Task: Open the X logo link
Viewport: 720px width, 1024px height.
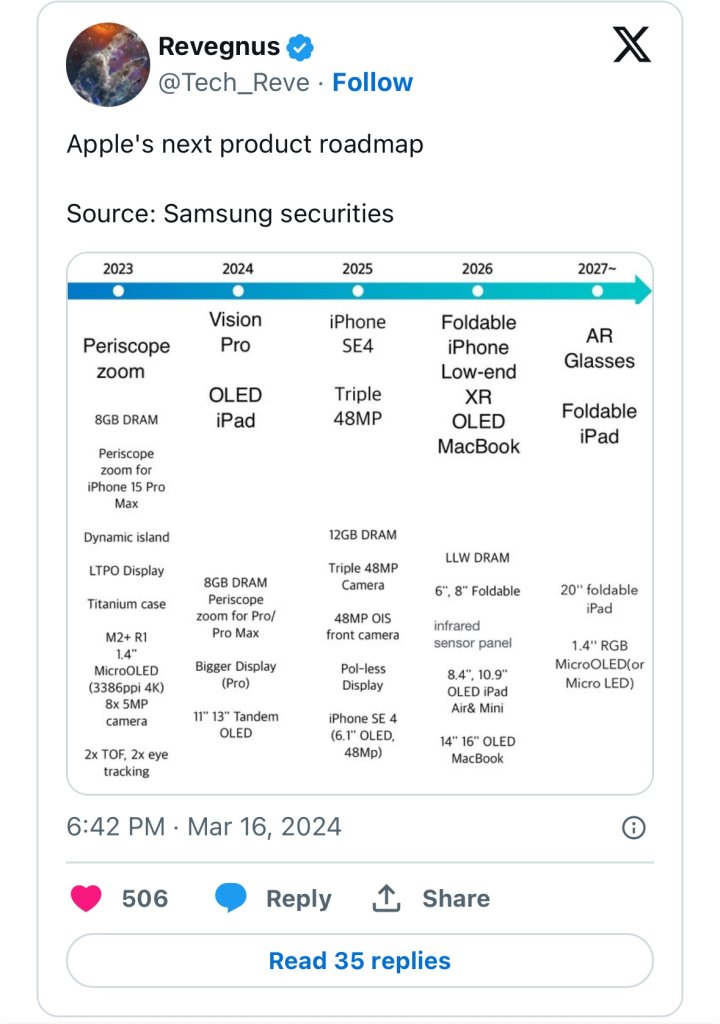Action: pyautogui.click(x=631, y=44)
